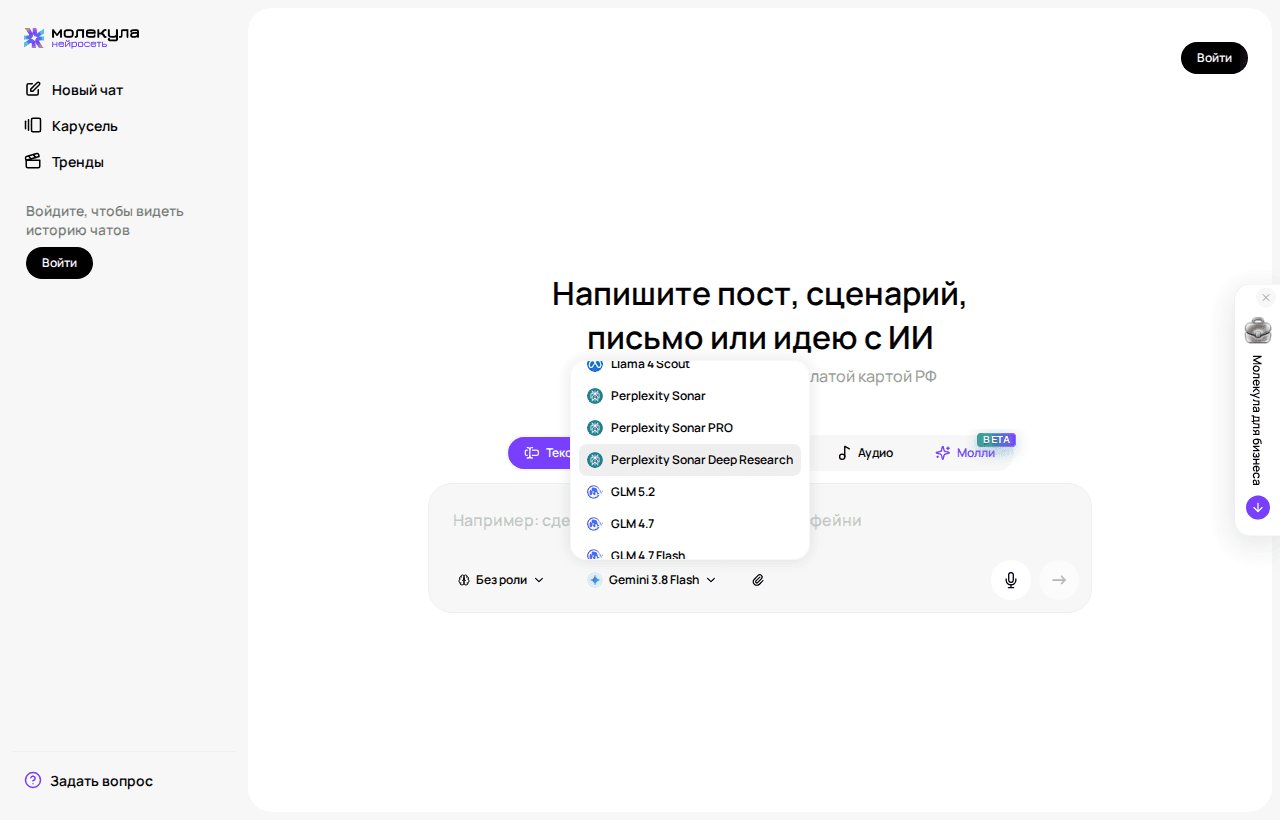1280x820 pixels.
Task: Click the sidebar Войти button under chat history
Action: click(x=59, y=263)
